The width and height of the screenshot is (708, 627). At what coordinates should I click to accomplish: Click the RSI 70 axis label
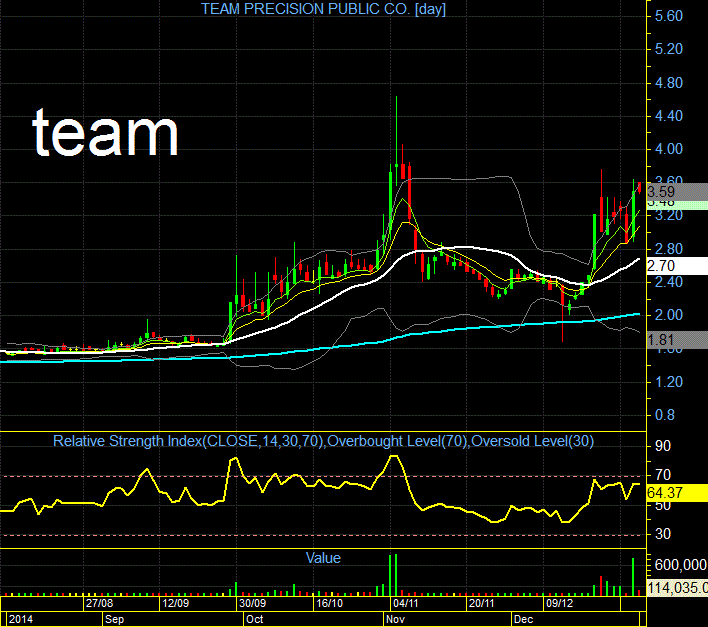point(663,475)
